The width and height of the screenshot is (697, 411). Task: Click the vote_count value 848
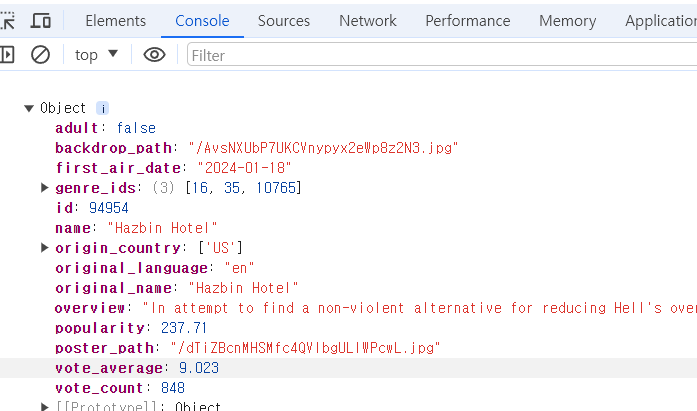(172, 388)
